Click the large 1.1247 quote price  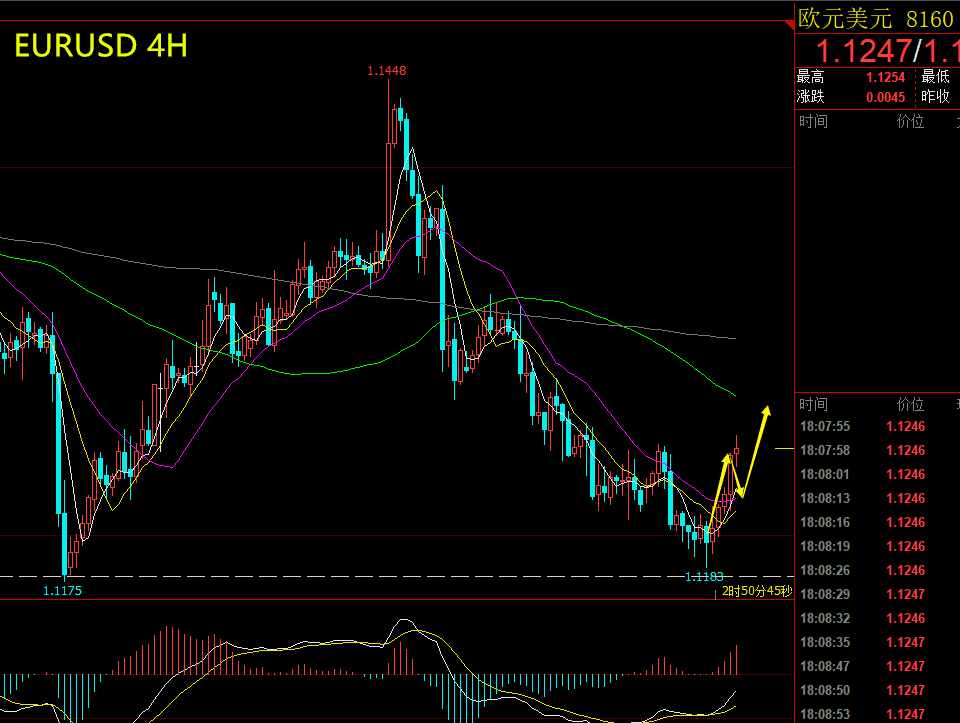pos(864,51)
